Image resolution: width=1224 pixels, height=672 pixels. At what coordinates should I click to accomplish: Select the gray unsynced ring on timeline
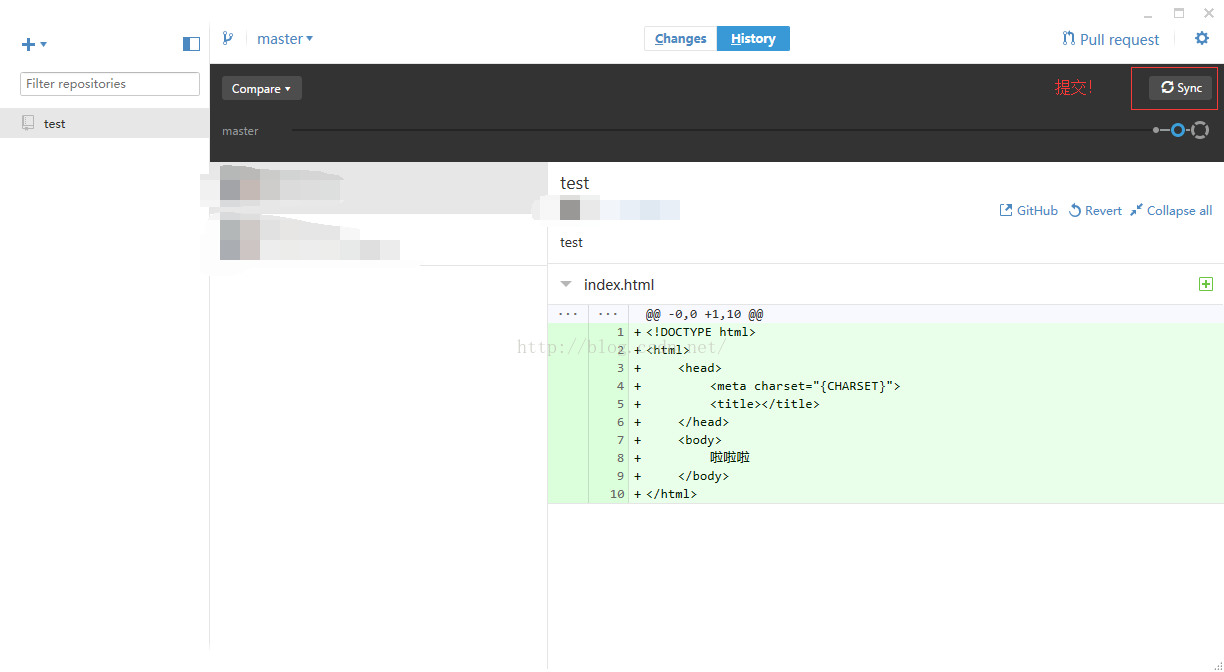tap(1200, 130)
